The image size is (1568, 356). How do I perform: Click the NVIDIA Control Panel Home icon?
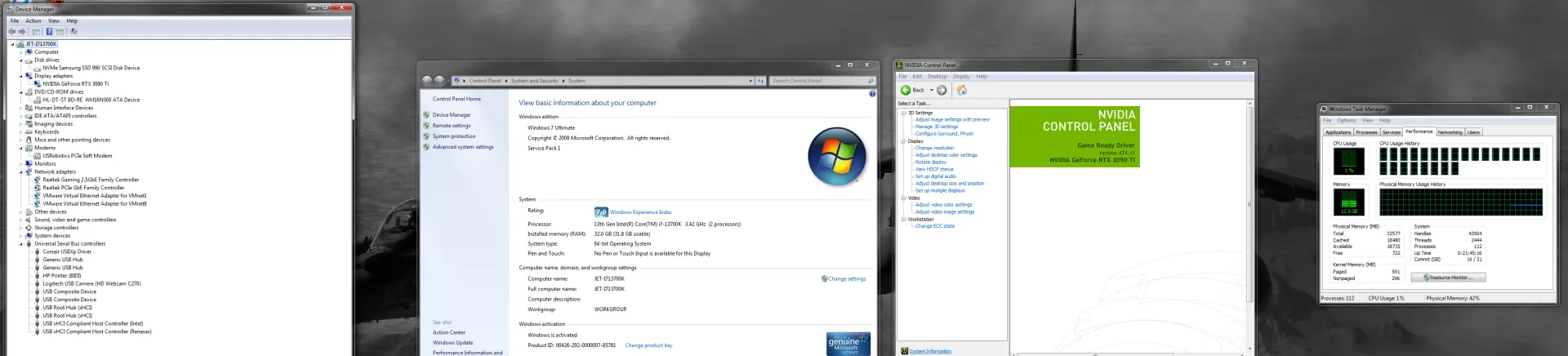(x=961, y=90)
